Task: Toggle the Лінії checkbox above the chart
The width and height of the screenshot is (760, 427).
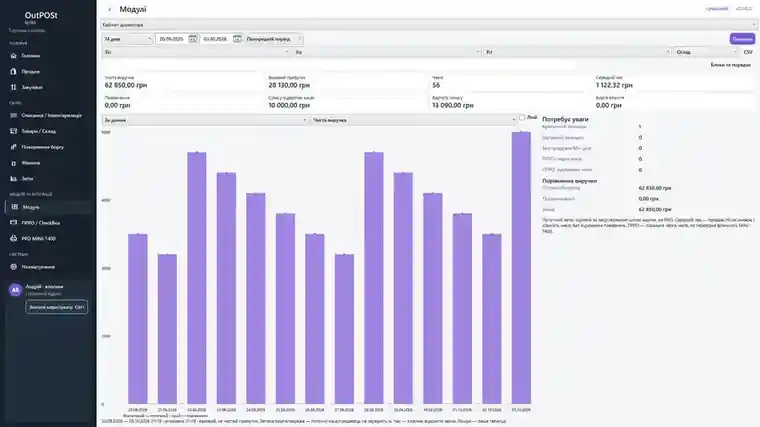Action: coord(522,117)
